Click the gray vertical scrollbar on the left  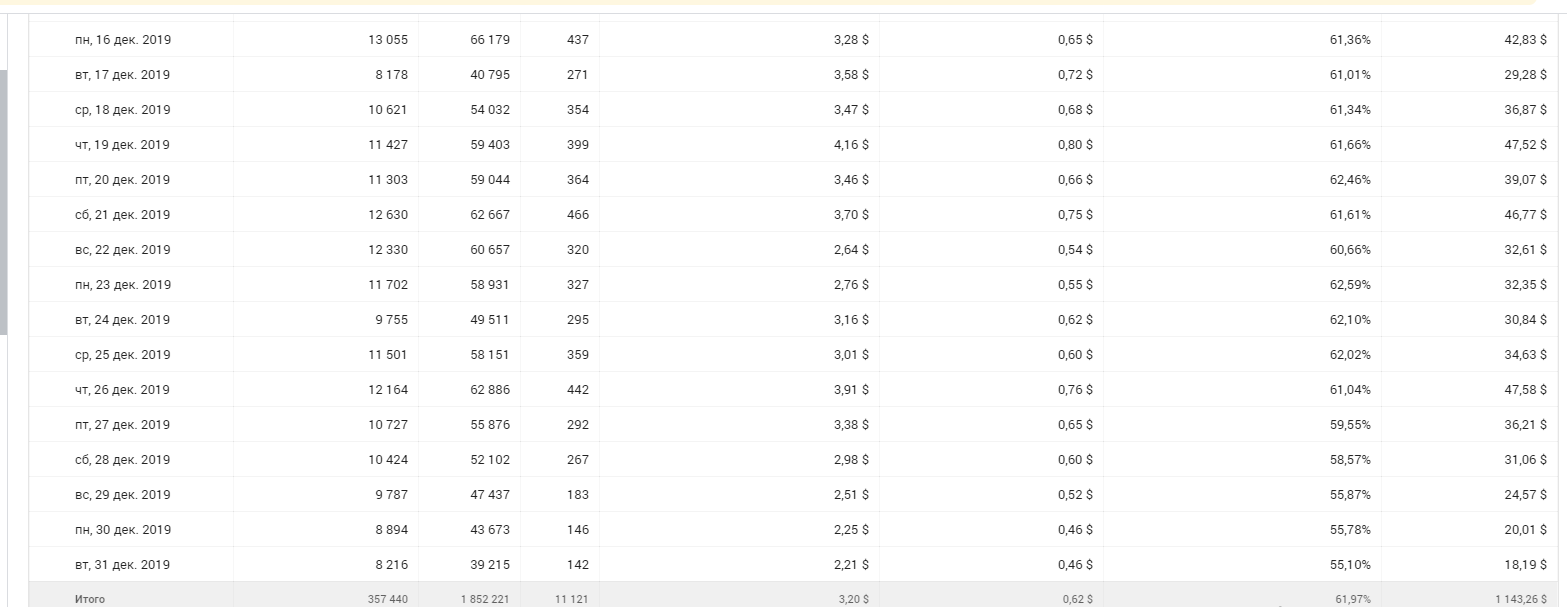click(3, 200)
